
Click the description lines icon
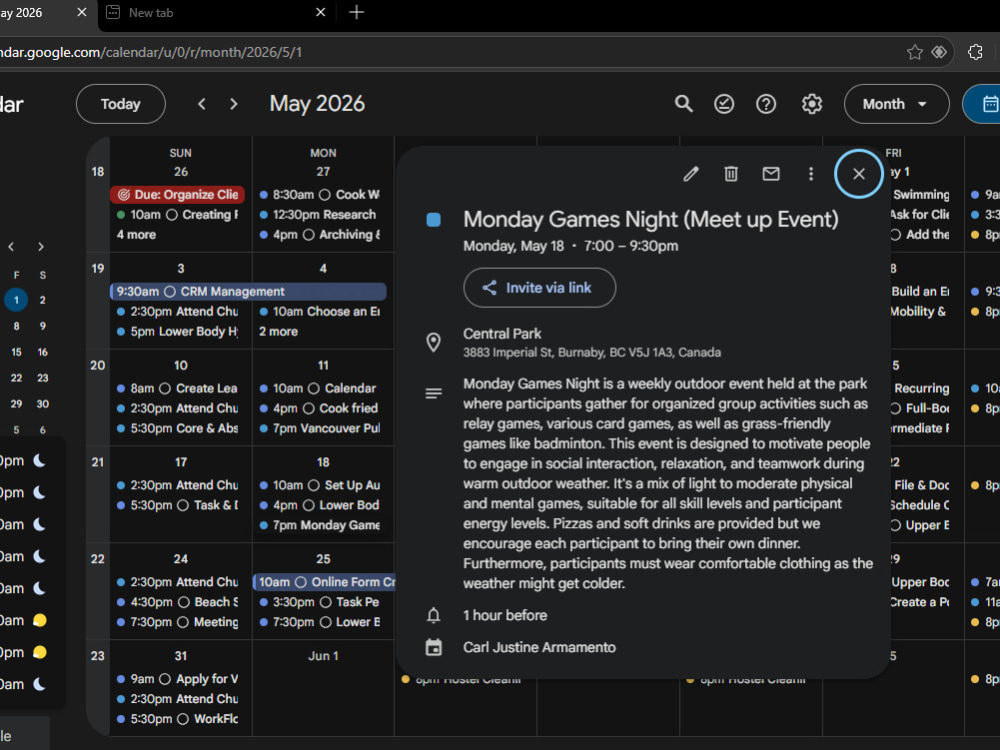click(433, 393)
